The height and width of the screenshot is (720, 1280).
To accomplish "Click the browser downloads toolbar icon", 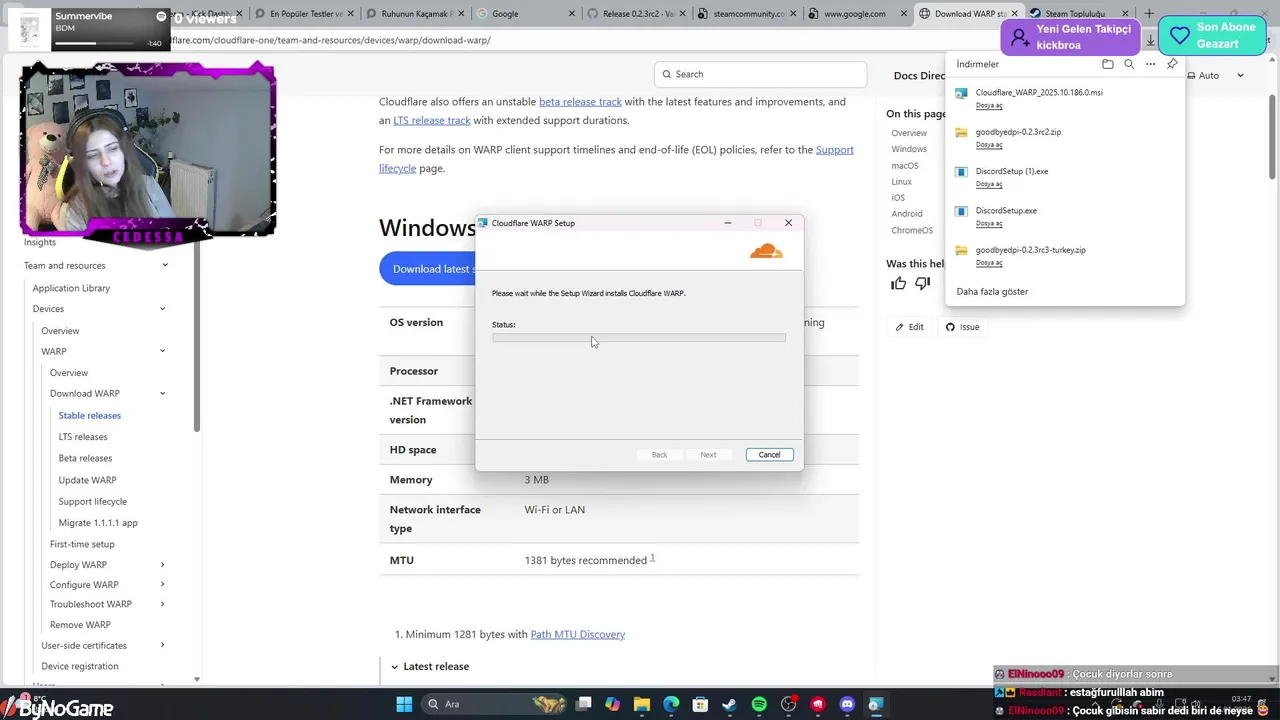I will (1150, 40).
